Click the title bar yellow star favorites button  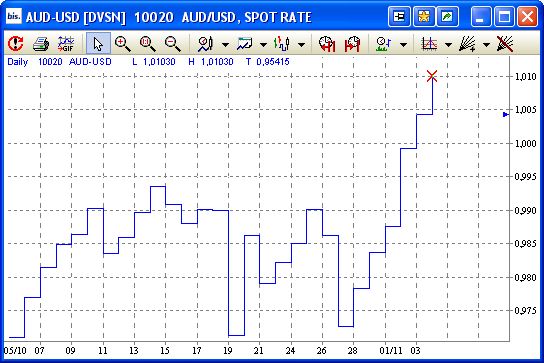[x=424, y=16]
